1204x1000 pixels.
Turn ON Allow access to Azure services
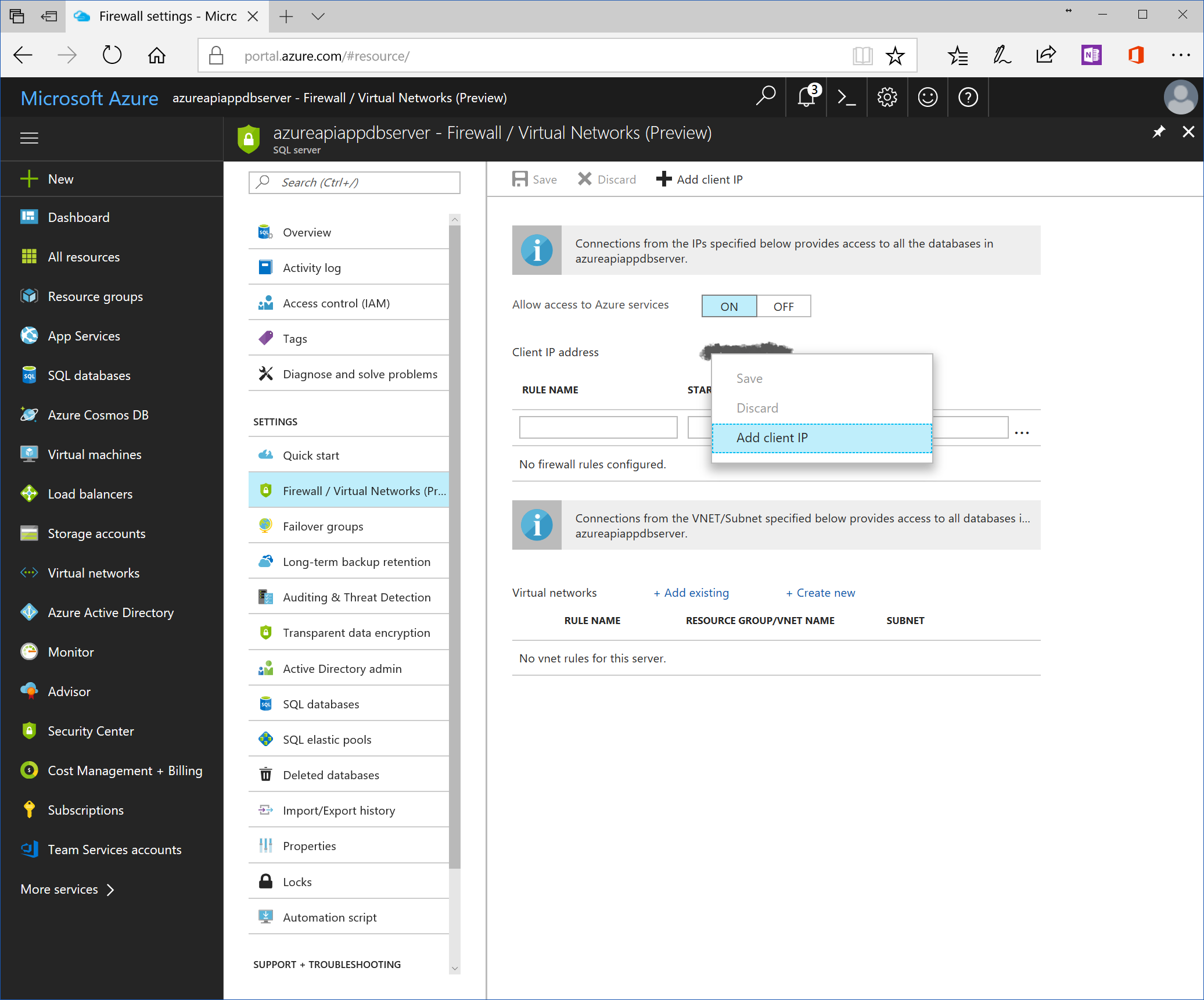click(729, 306)
